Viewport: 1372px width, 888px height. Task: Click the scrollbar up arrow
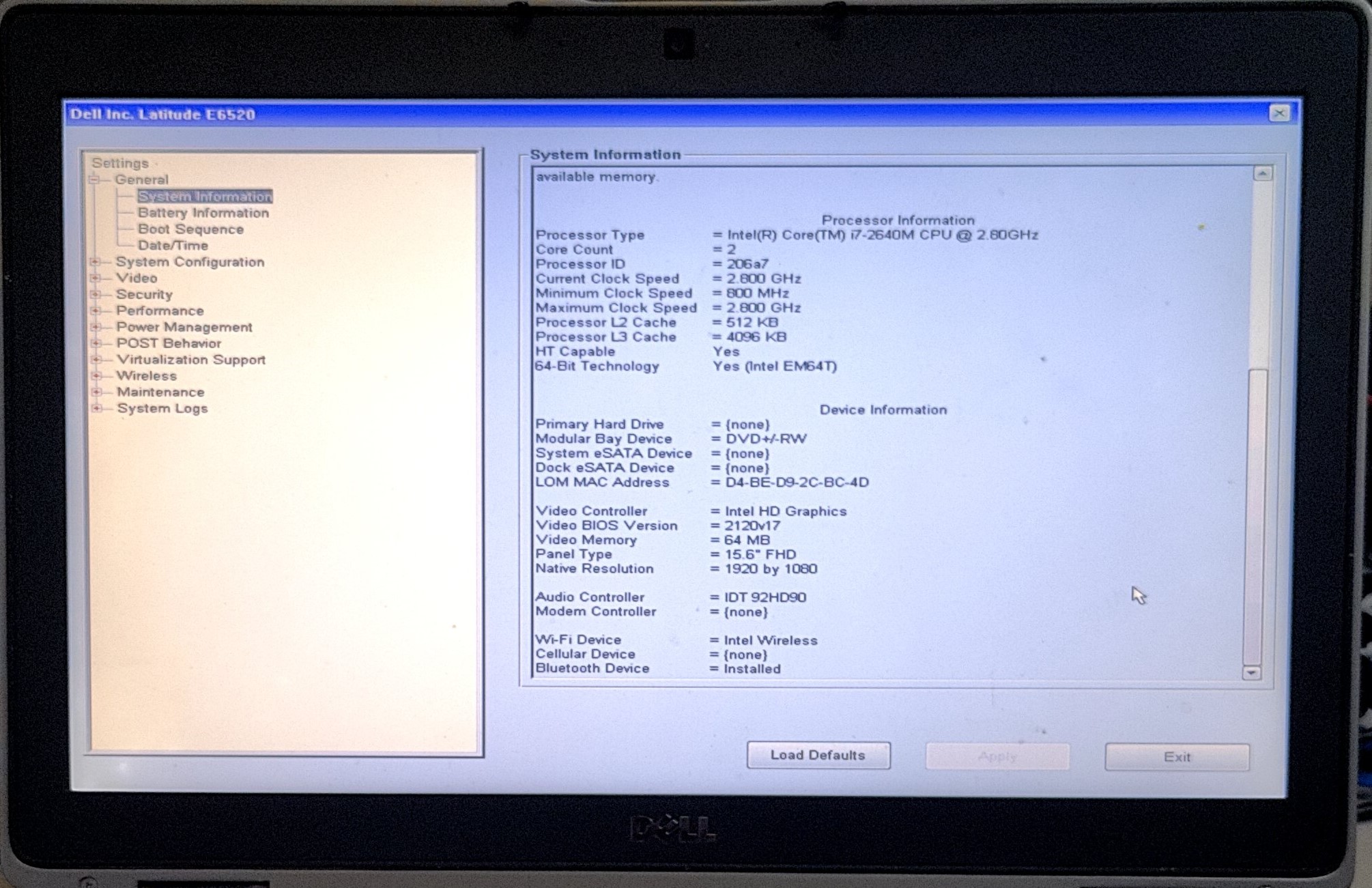tap(1262, 174)
